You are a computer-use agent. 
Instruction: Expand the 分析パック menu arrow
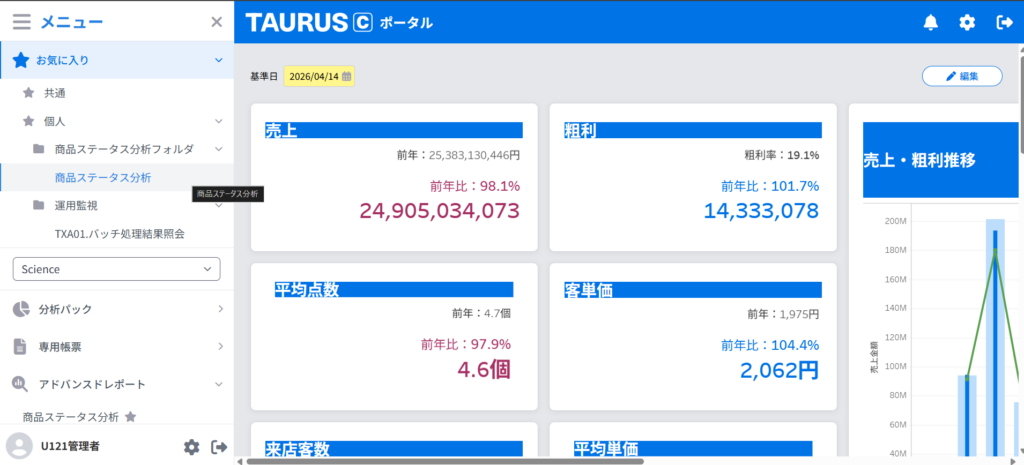pos(220,308)
